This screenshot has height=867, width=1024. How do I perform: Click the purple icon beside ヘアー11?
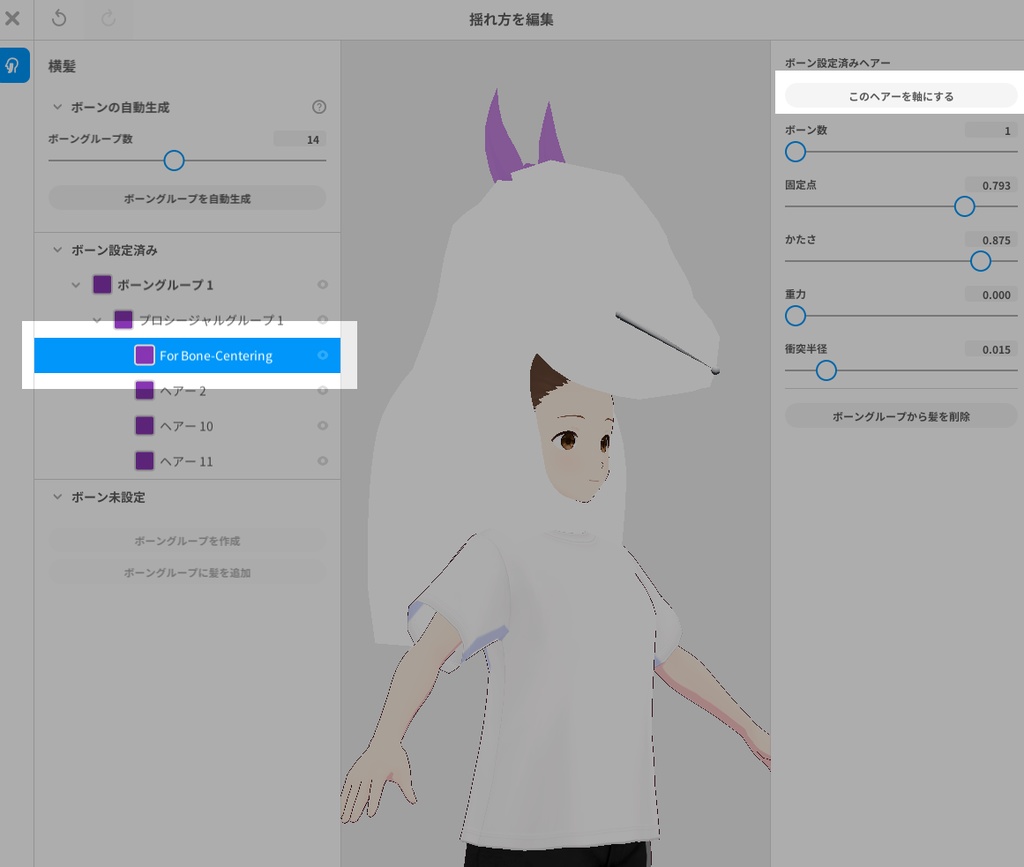[x=143, y=461]
